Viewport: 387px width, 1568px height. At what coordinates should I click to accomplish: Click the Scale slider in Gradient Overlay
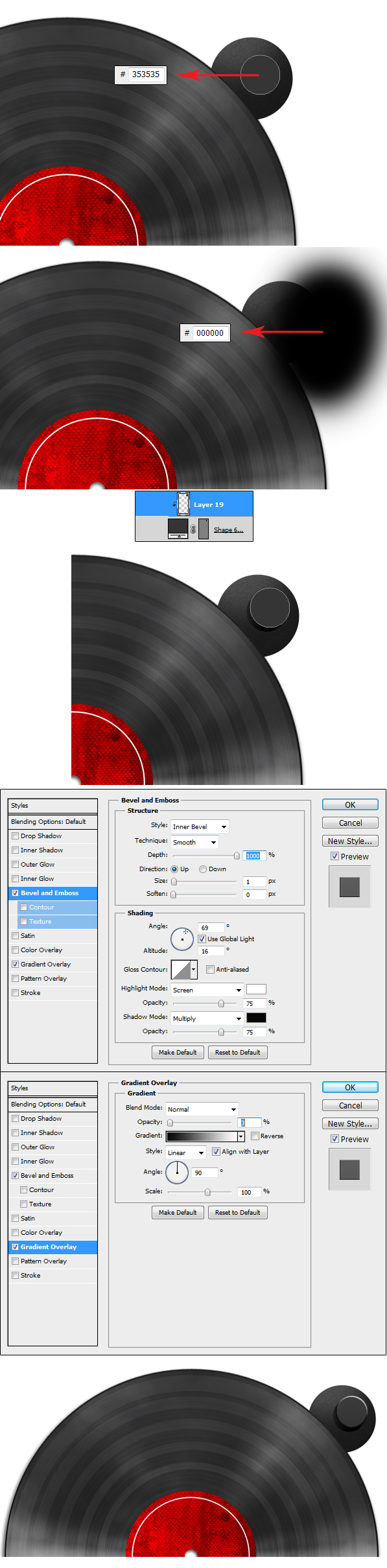tap(200, 1191)
